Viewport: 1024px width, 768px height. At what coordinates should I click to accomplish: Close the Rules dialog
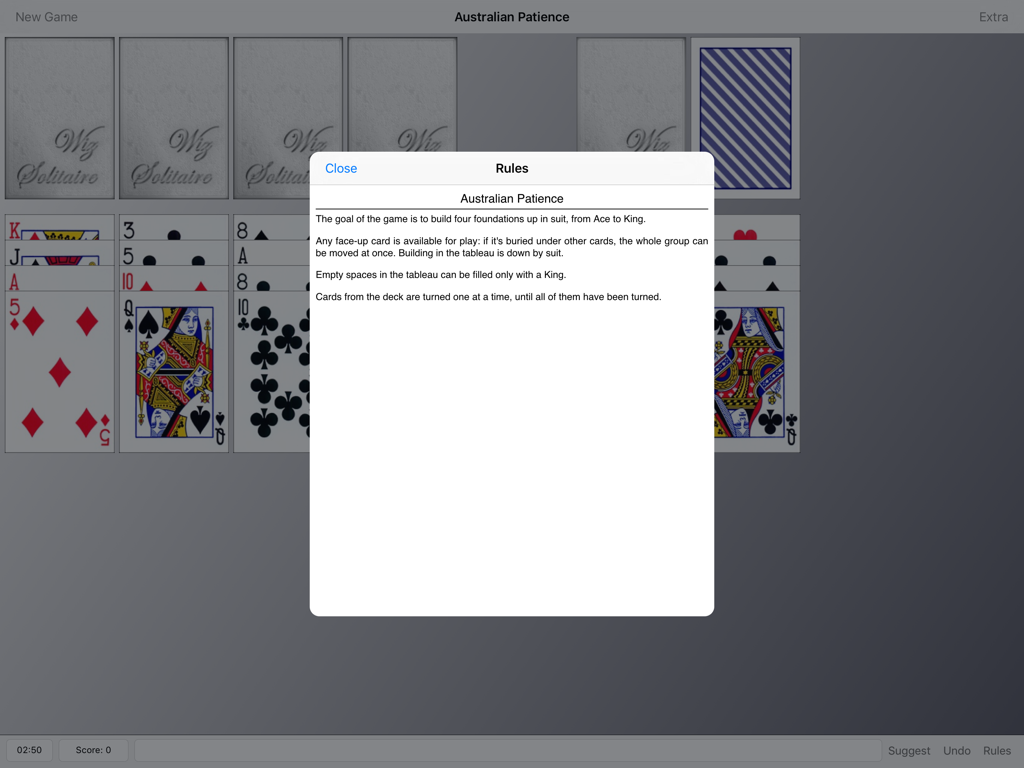tap(341, 168)
